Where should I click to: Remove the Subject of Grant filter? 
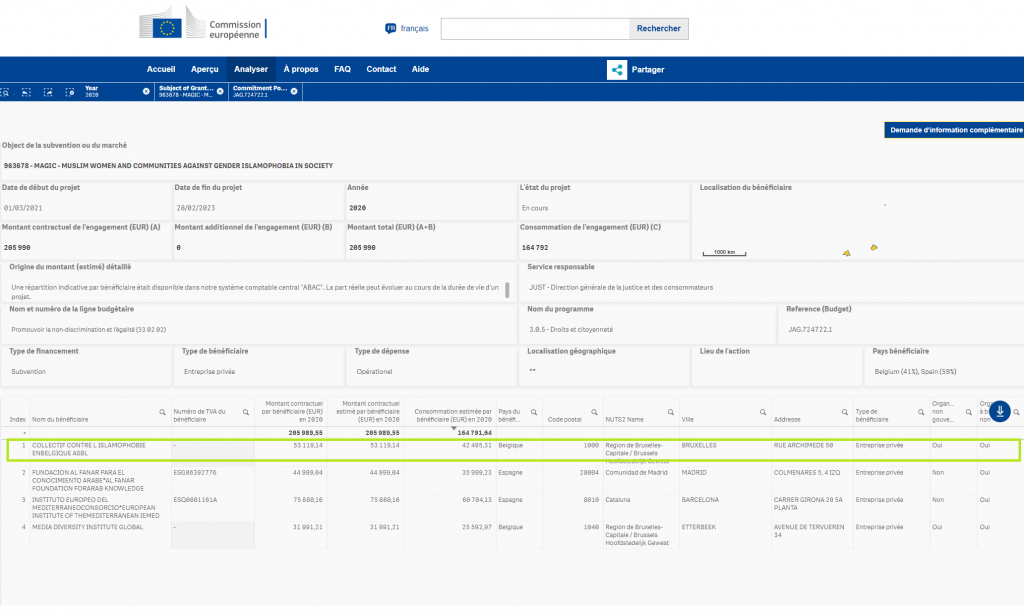(x=220, y=91)
